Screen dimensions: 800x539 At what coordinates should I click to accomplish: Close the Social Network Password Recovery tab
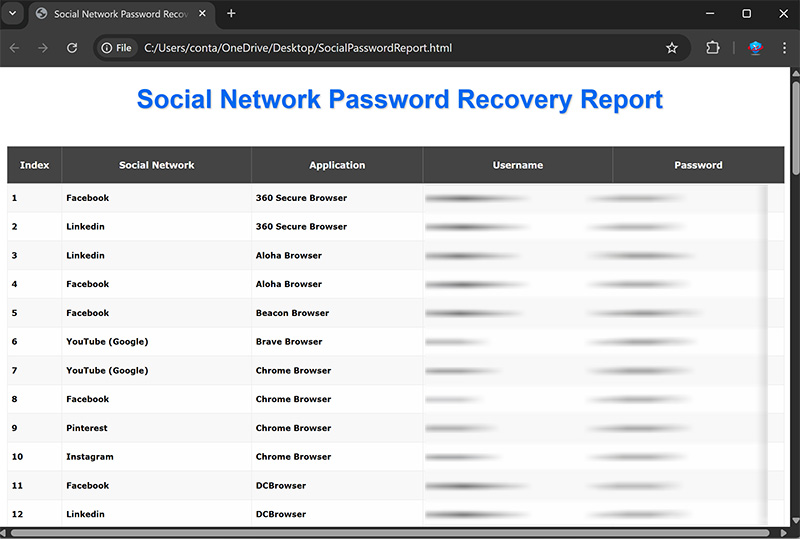203,14
